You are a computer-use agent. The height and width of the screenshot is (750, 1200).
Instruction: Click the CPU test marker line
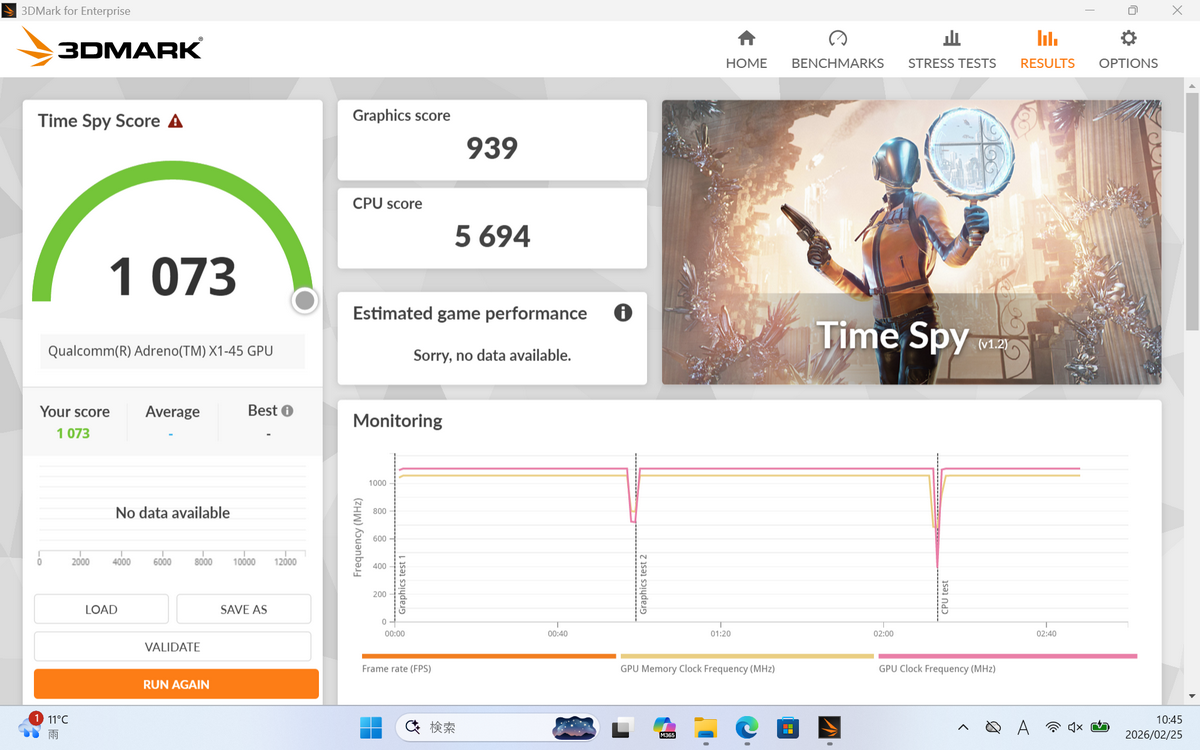pos(938,537)
